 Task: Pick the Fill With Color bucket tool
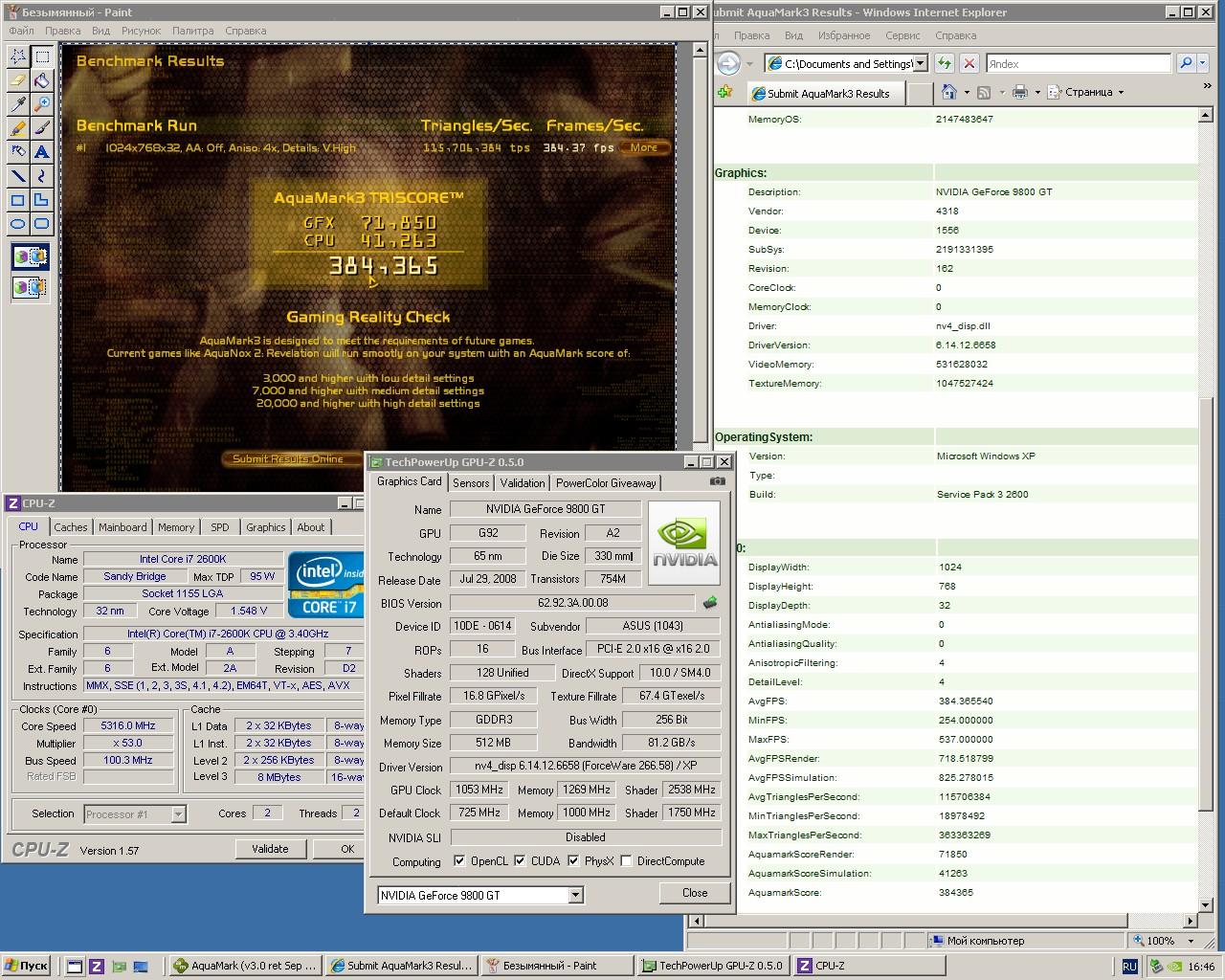tap(41, 80)
